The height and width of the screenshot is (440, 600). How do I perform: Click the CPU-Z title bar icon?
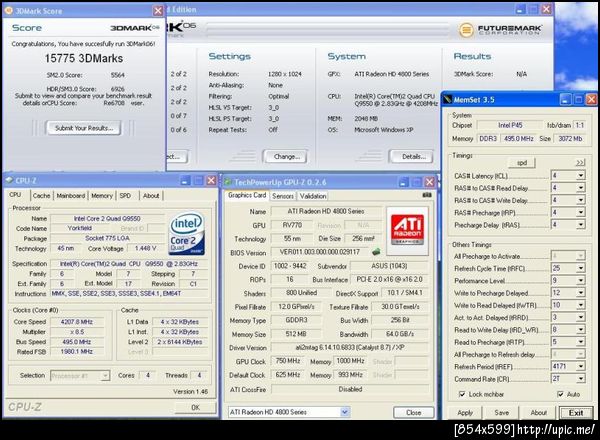(x=10, y=181)
